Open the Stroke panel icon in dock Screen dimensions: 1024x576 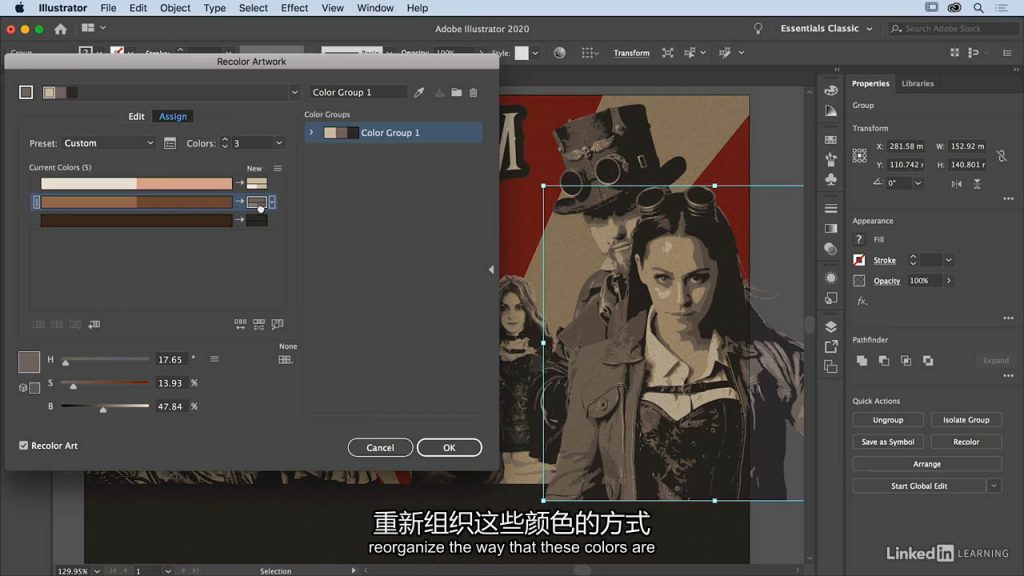(x=831, y=208)
